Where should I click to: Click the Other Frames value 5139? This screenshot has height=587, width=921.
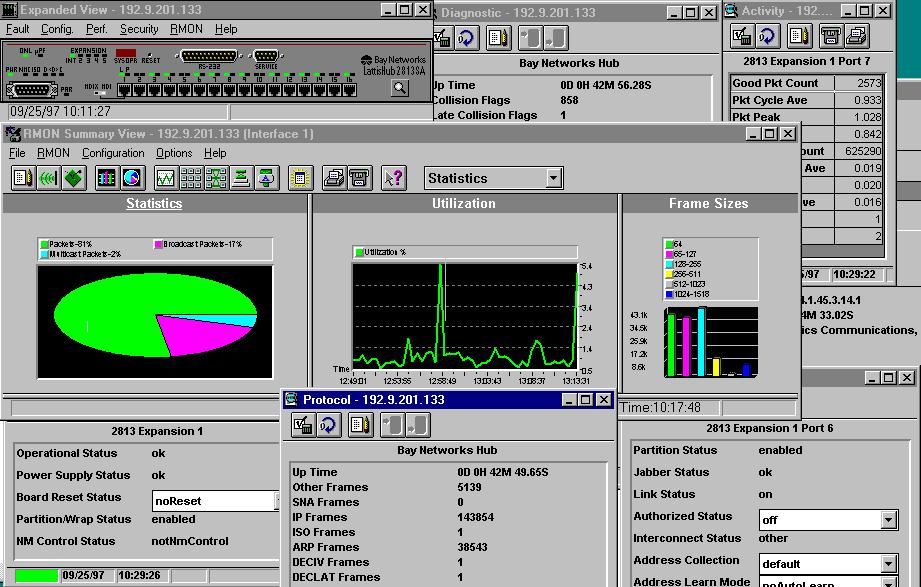469,487
